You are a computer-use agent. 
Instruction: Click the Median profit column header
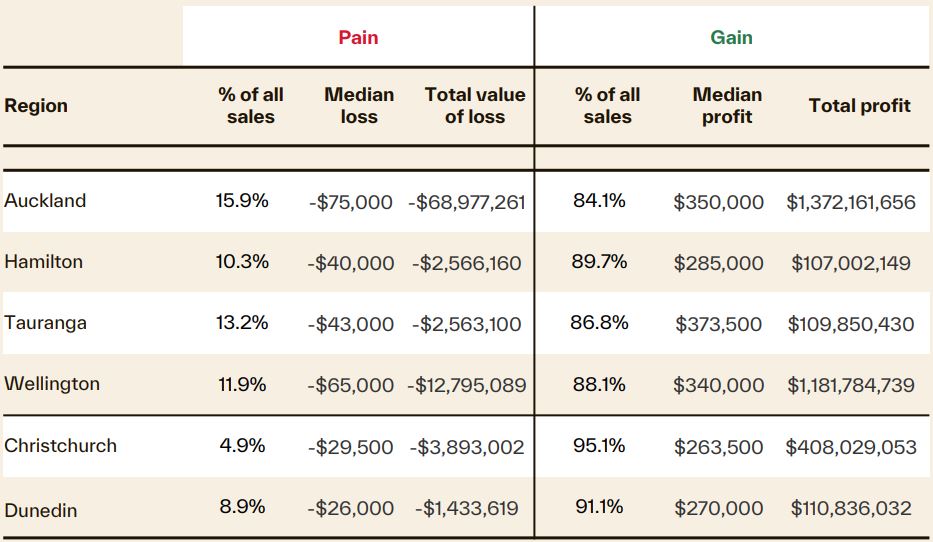click(x=727, y=106)
